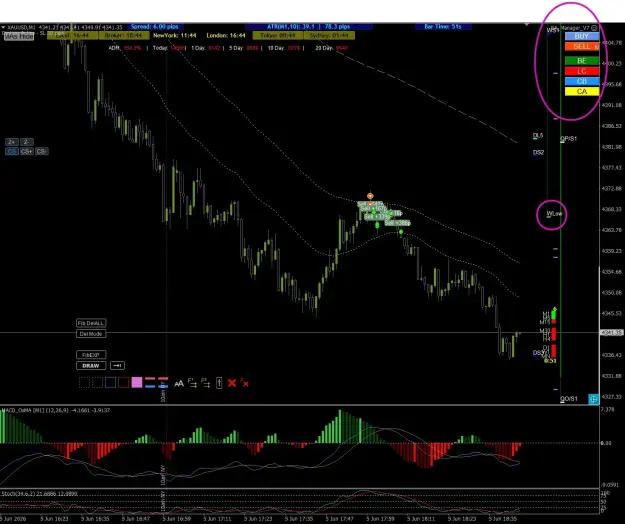Click the Broker time box
The image size is (625, 524).
pos(124,36)
